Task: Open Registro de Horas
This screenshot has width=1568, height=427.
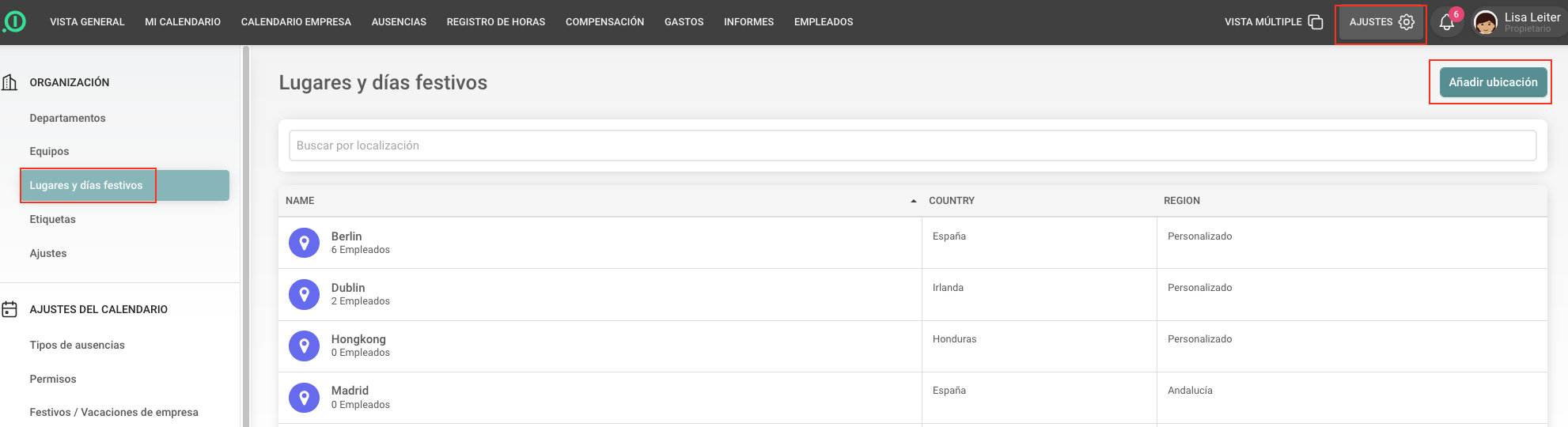Action: [x=496, y=22]
